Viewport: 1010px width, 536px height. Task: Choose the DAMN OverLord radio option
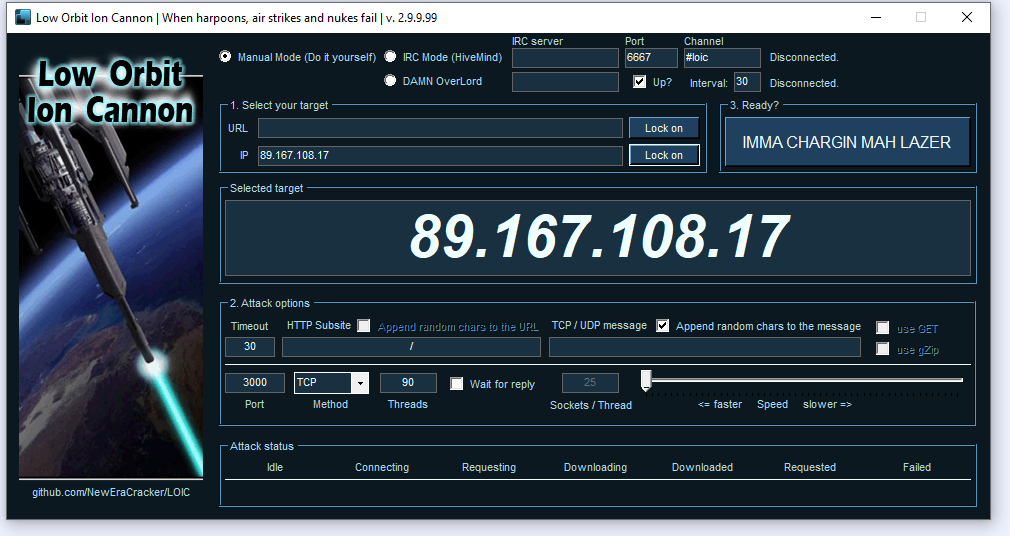tap(391, 81)
